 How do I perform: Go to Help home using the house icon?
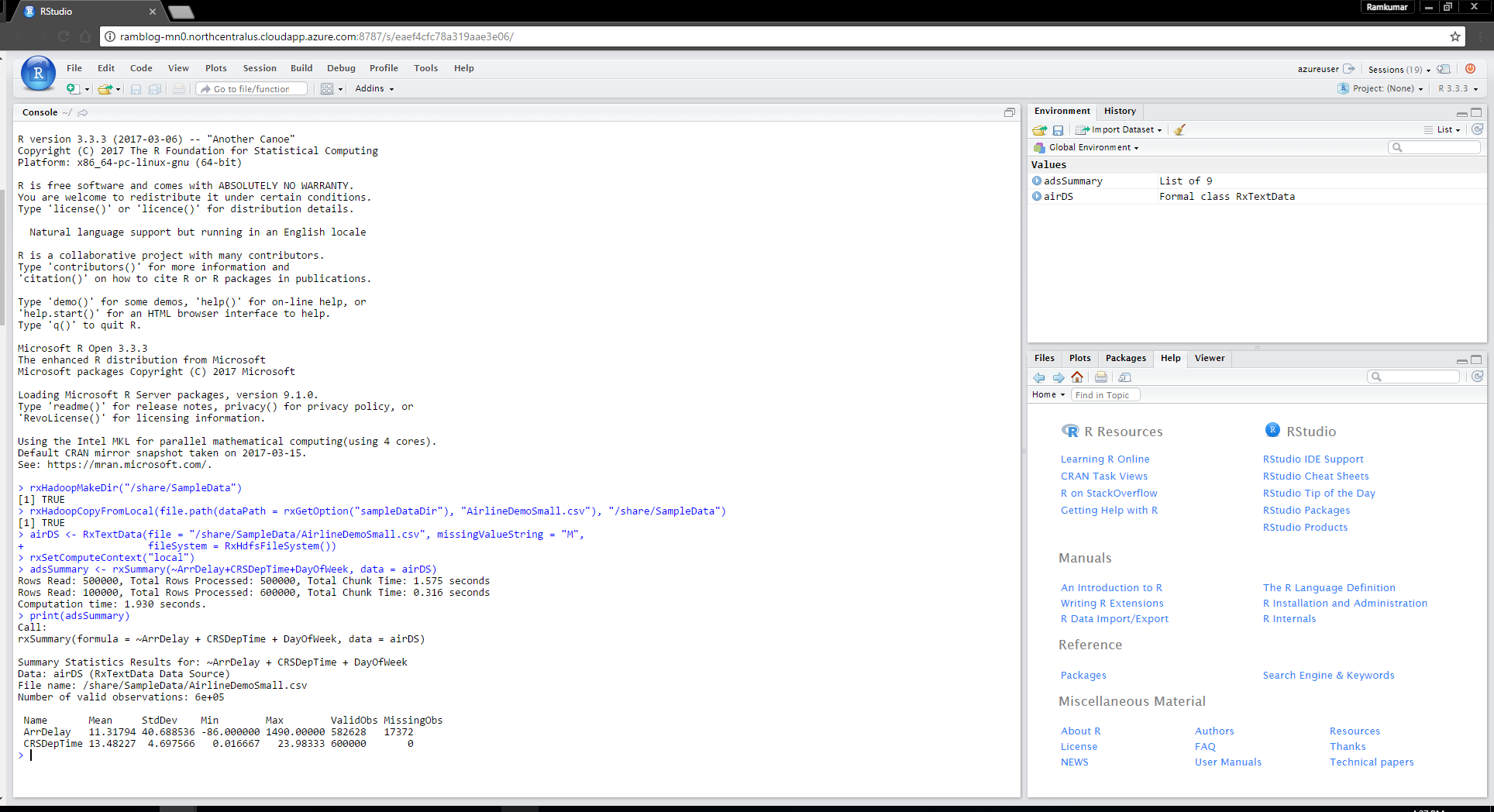coord(1077,377)
